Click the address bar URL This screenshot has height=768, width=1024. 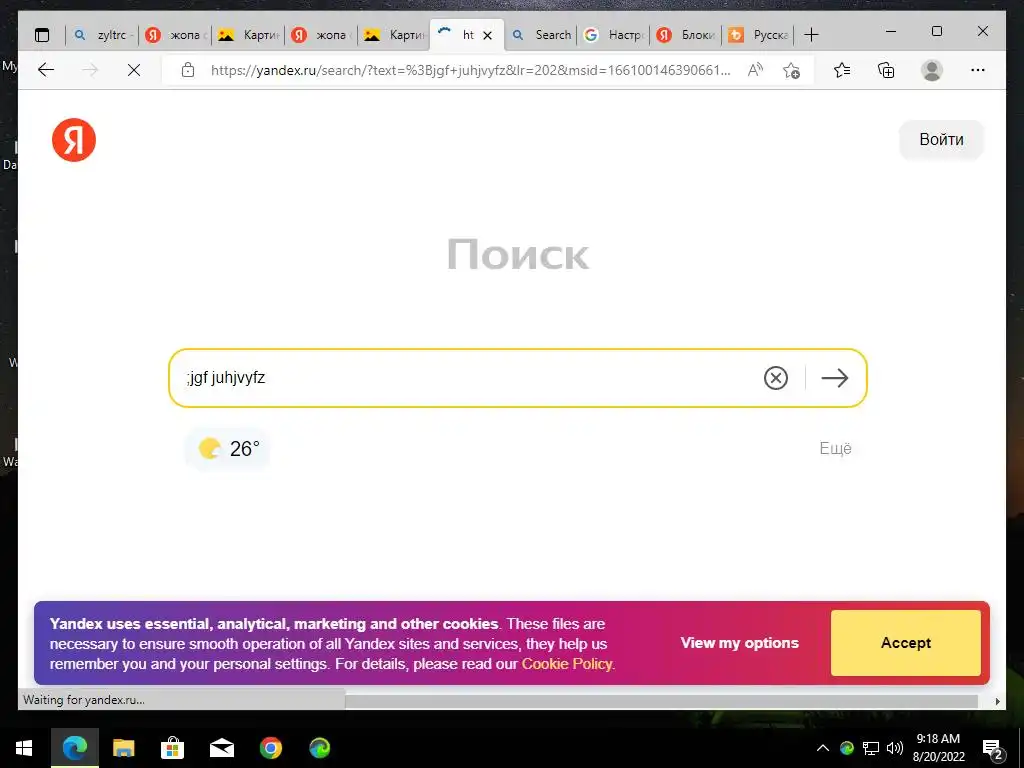coord(470,70)
